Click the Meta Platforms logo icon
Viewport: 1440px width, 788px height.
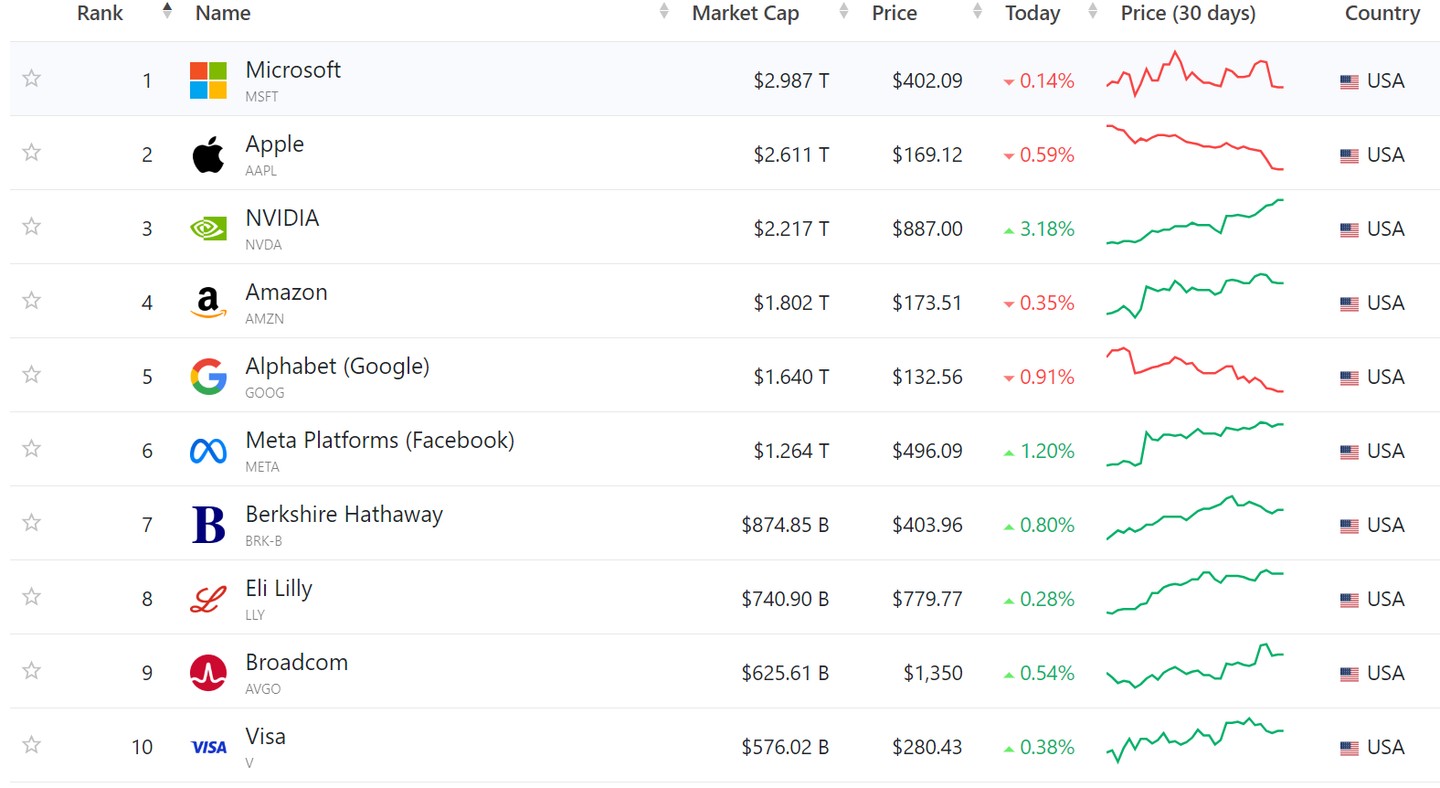[208, 451]
